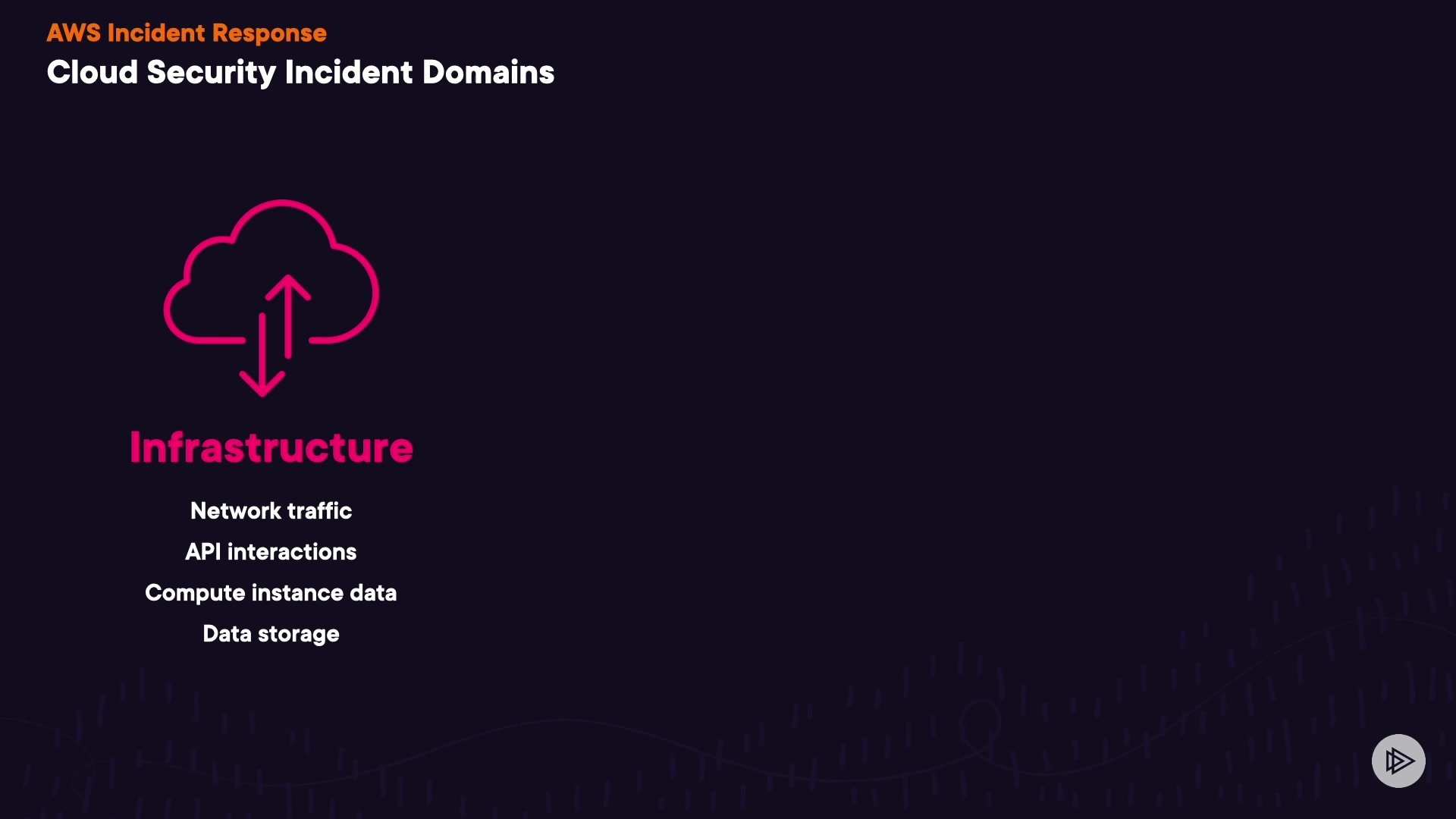Click the word traffic under Infrastructure

pyautogui.click(x=319, y=511)
